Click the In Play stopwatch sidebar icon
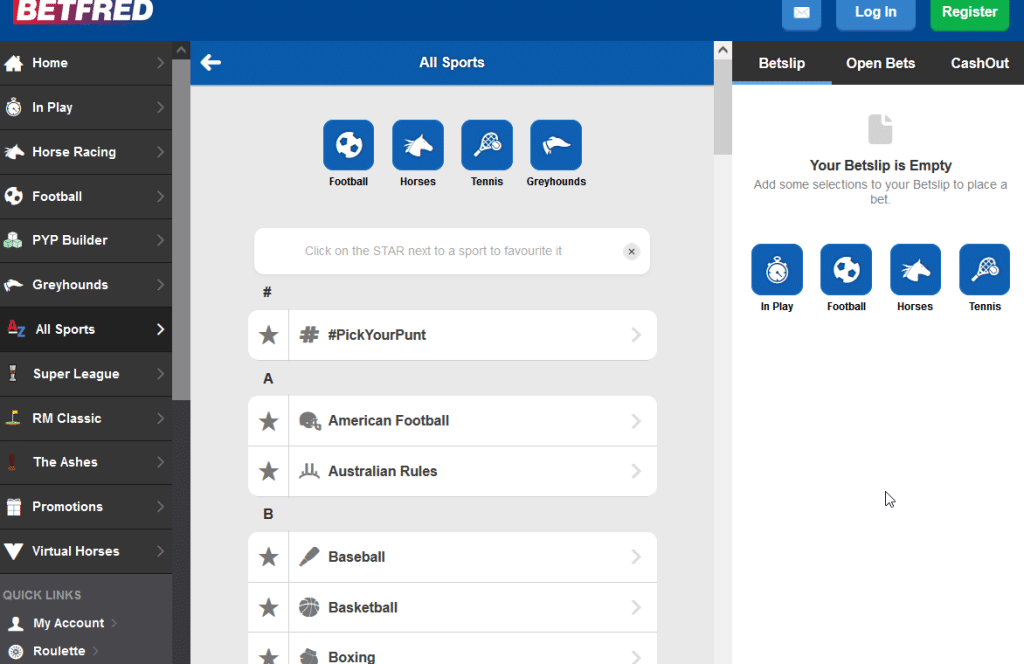Viewport: 1024px width, 664px height. (x=13, y=107)
